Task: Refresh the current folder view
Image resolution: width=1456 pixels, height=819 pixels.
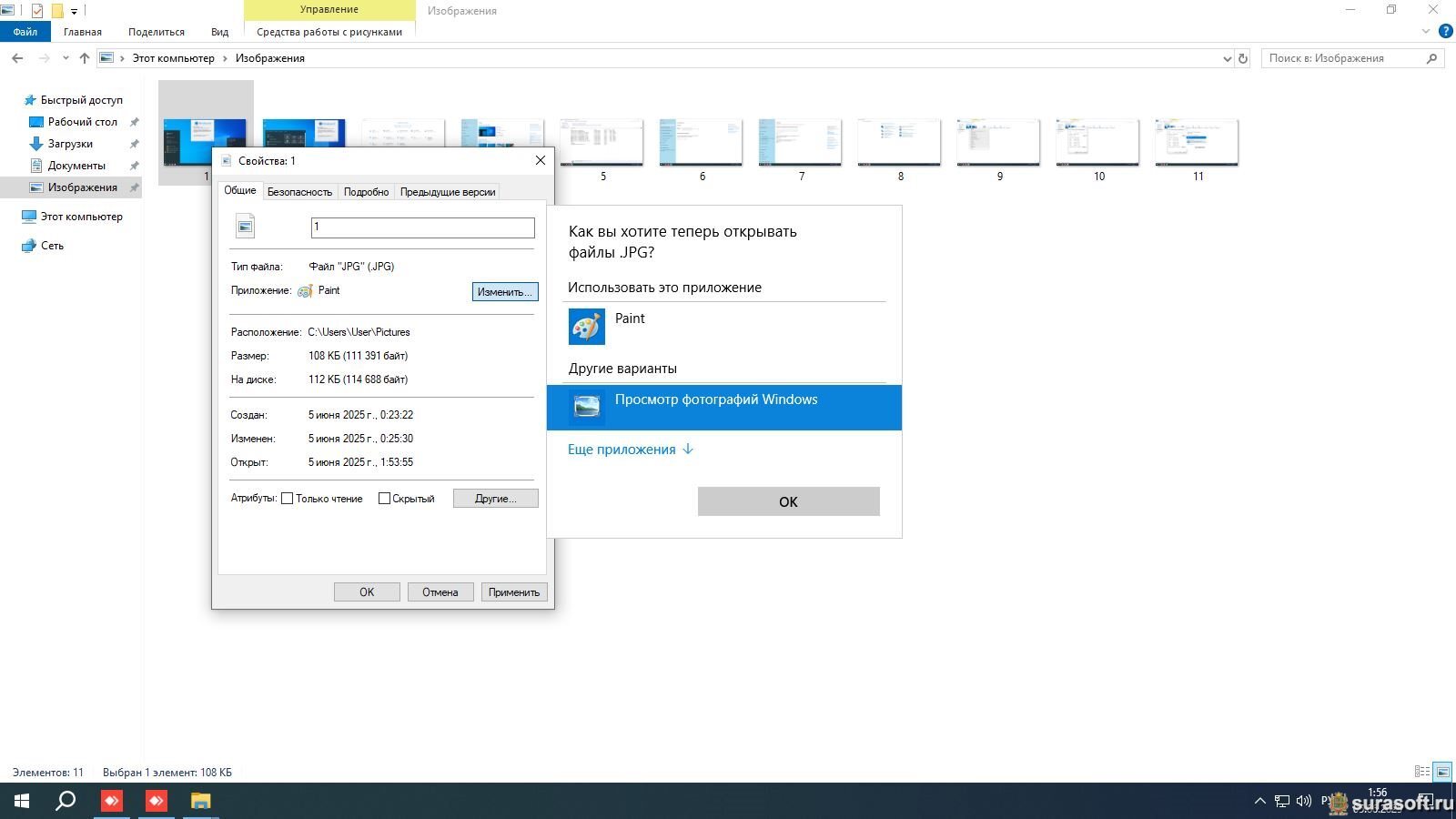Action: (x=1243, y=58)
